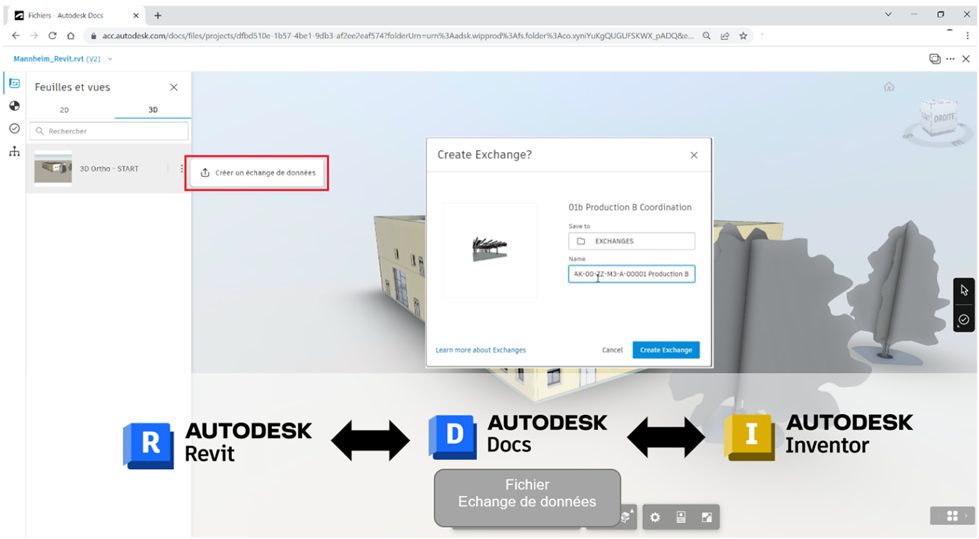Image resolution: width=979 pixels, height=539 pixels.
Task: Select the 3D Ortho - START view thumbnail
Action: click(53, 169)
